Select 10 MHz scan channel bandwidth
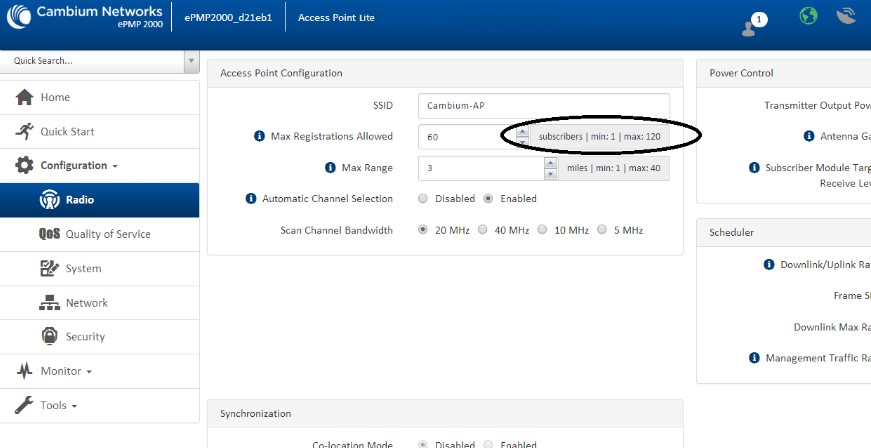871x448 pixels. 542,229
